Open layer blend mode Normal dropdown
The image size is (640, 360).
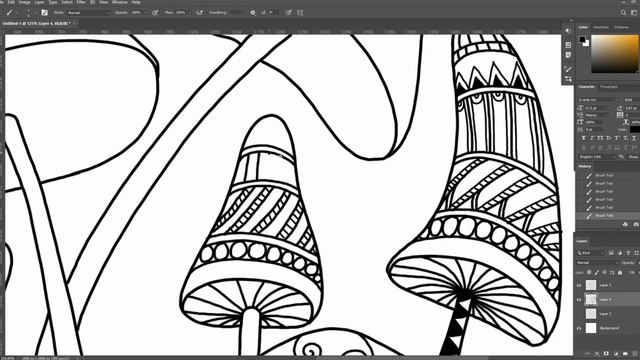(598, 262)
